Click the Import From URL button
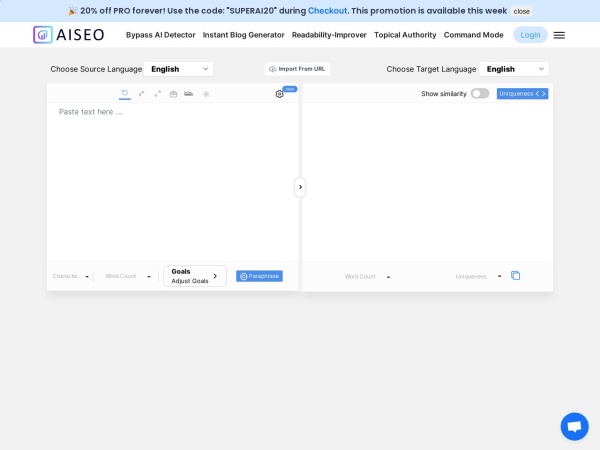The width and height of the screenshot is (600, 450). click(298, 69)
